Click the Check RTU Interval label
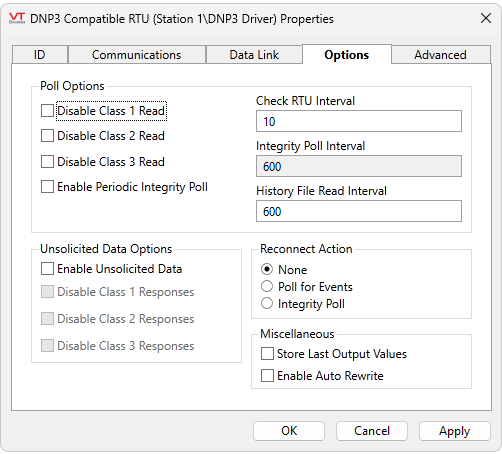 click(x=305, y=101)
